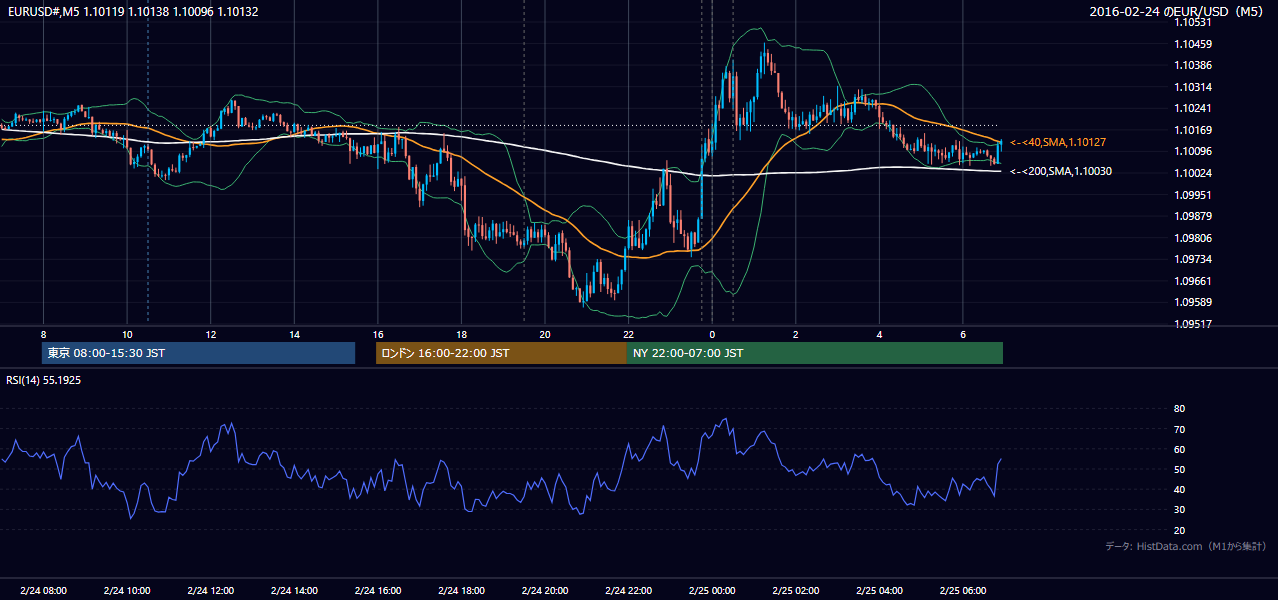Click the 2/24 12:00 date label
The width and height of the screenshot is (1278, 600).
(211, 591)
